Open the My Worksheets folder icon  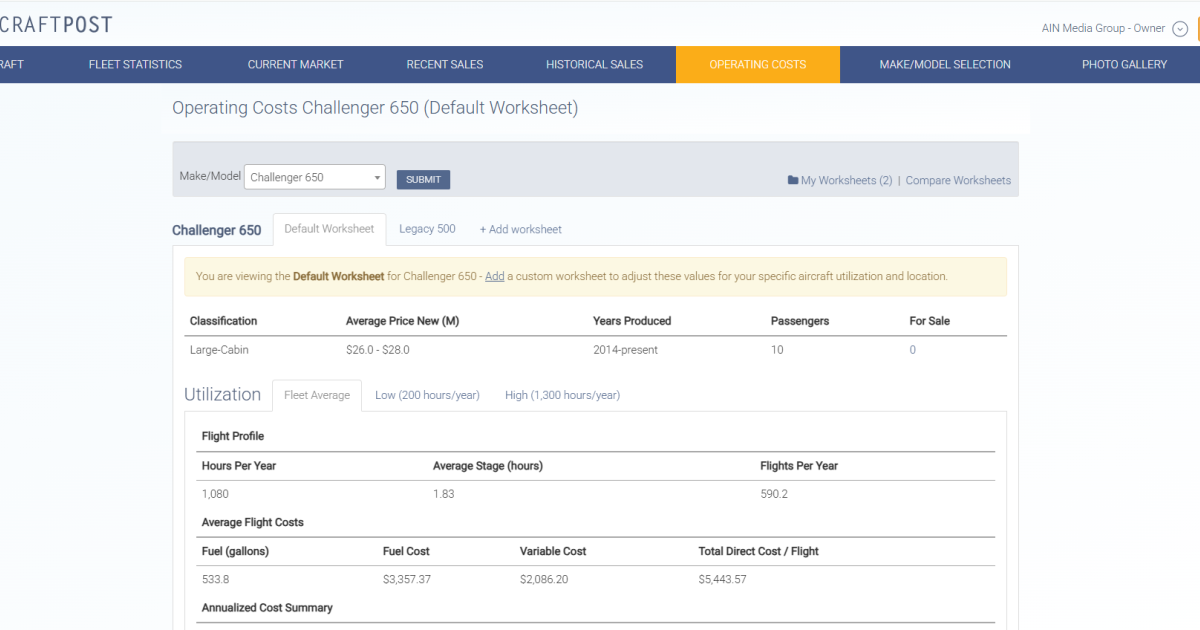click(793, 180)
